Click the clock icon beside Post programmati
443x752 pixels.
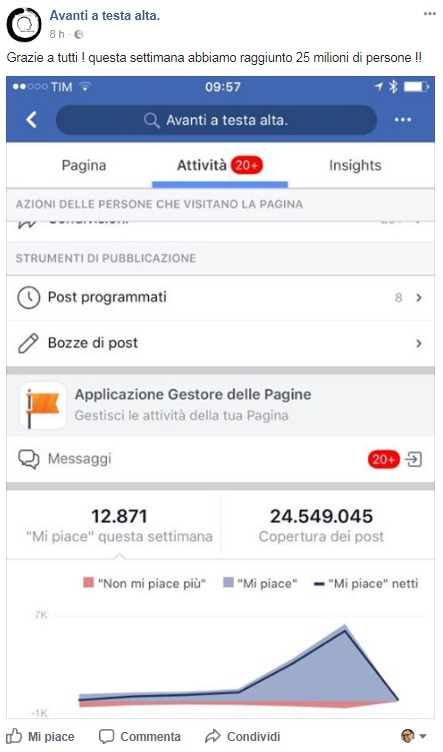(28, 297)
